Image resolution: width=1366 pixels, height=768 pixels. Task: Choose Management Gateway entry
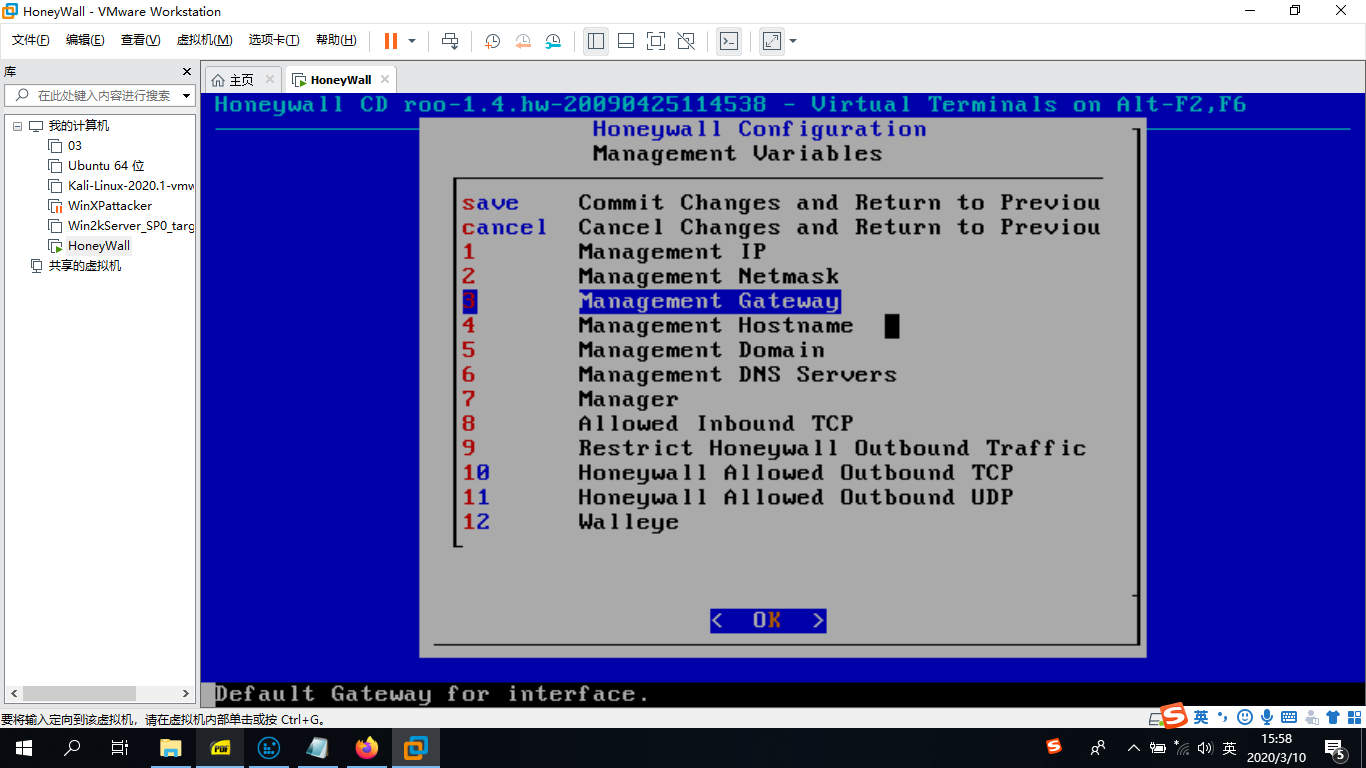[708, 301]
